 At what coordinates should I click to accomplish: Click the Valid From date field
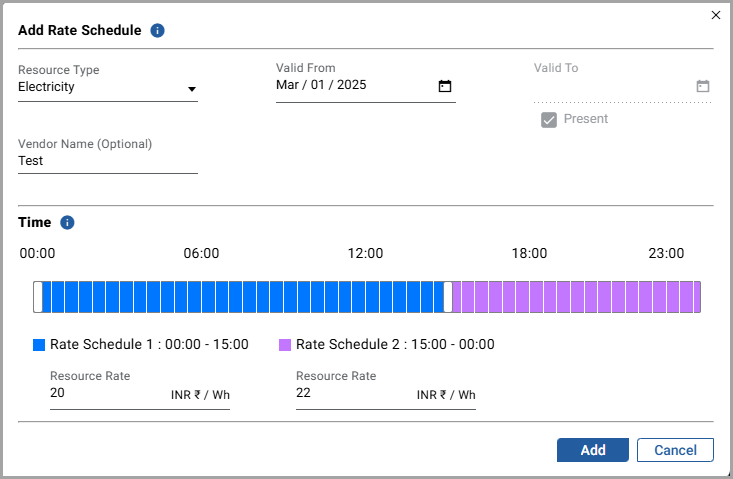[354, 85]
